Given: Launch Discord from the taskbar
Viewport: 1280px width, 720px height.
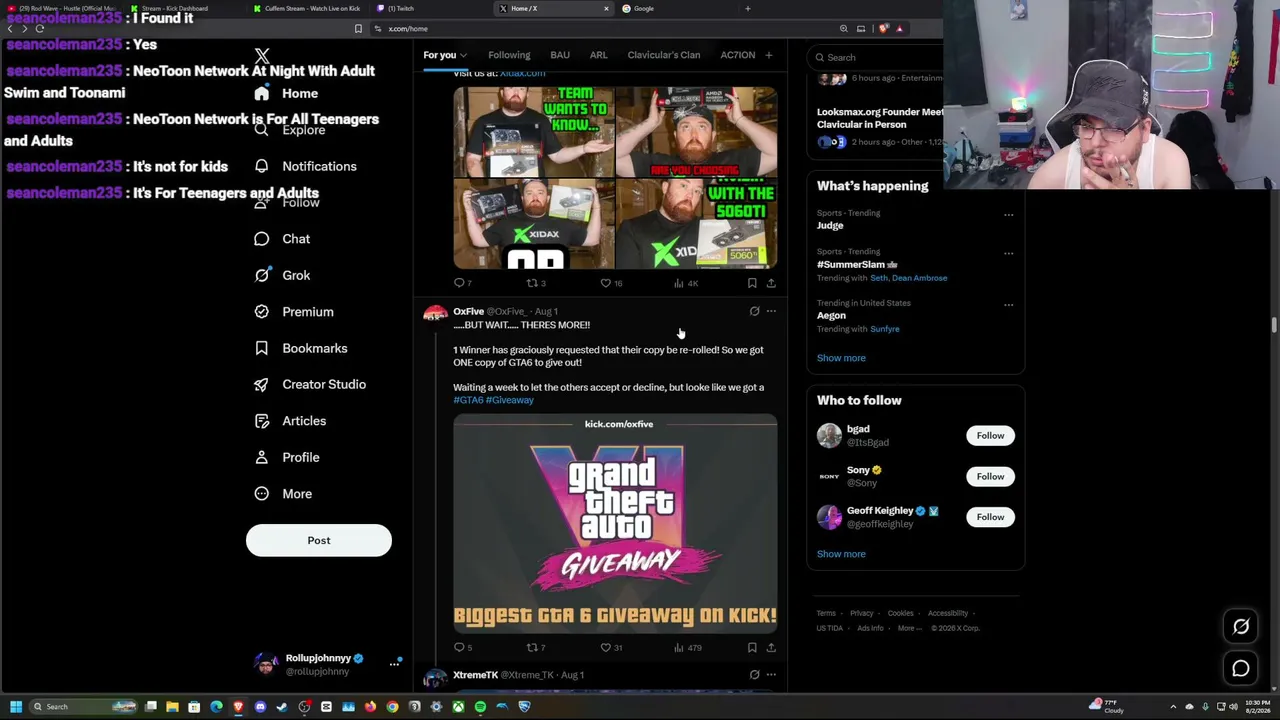Looking at the screenshot, I should pyautogui.click(x=260, y=707).
